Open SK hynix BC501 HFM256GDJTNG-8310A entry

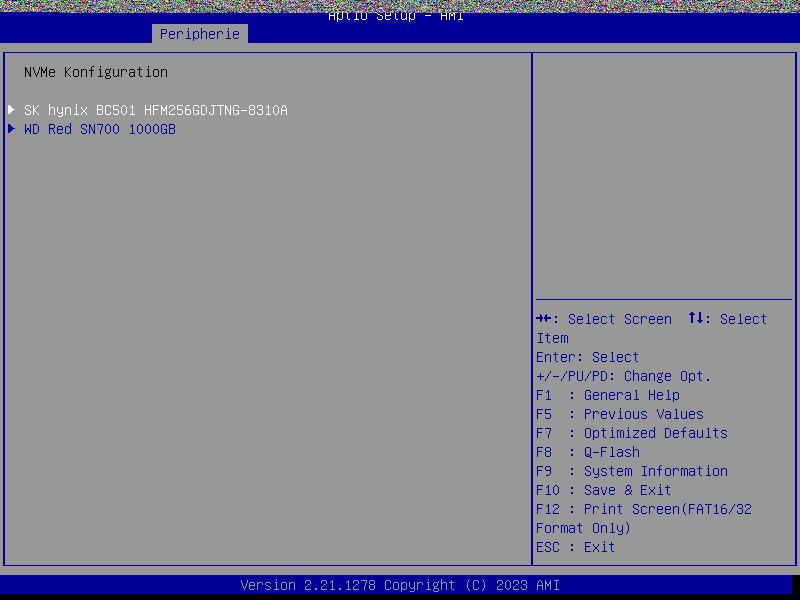[156, 110]
